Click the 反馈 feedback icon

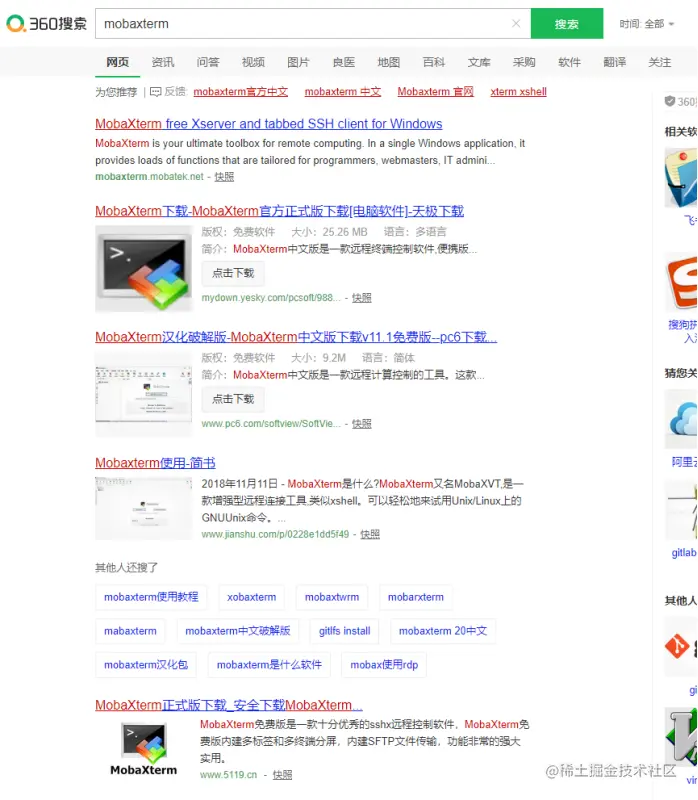click(156, 92)
